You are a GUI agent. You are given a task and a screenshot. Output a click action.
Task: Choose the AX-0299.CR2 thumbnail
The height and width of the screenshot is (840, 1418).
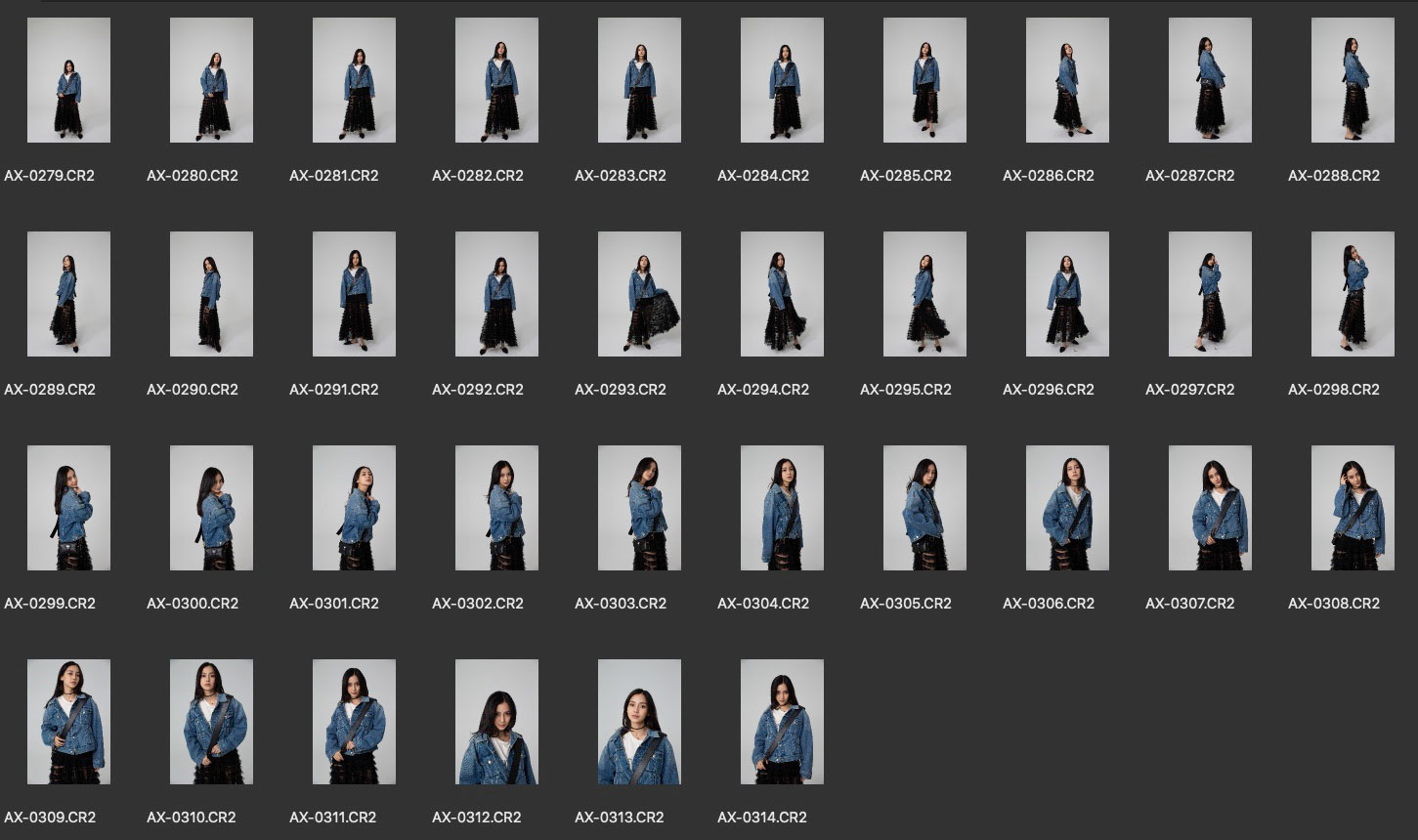click(68, 508)
